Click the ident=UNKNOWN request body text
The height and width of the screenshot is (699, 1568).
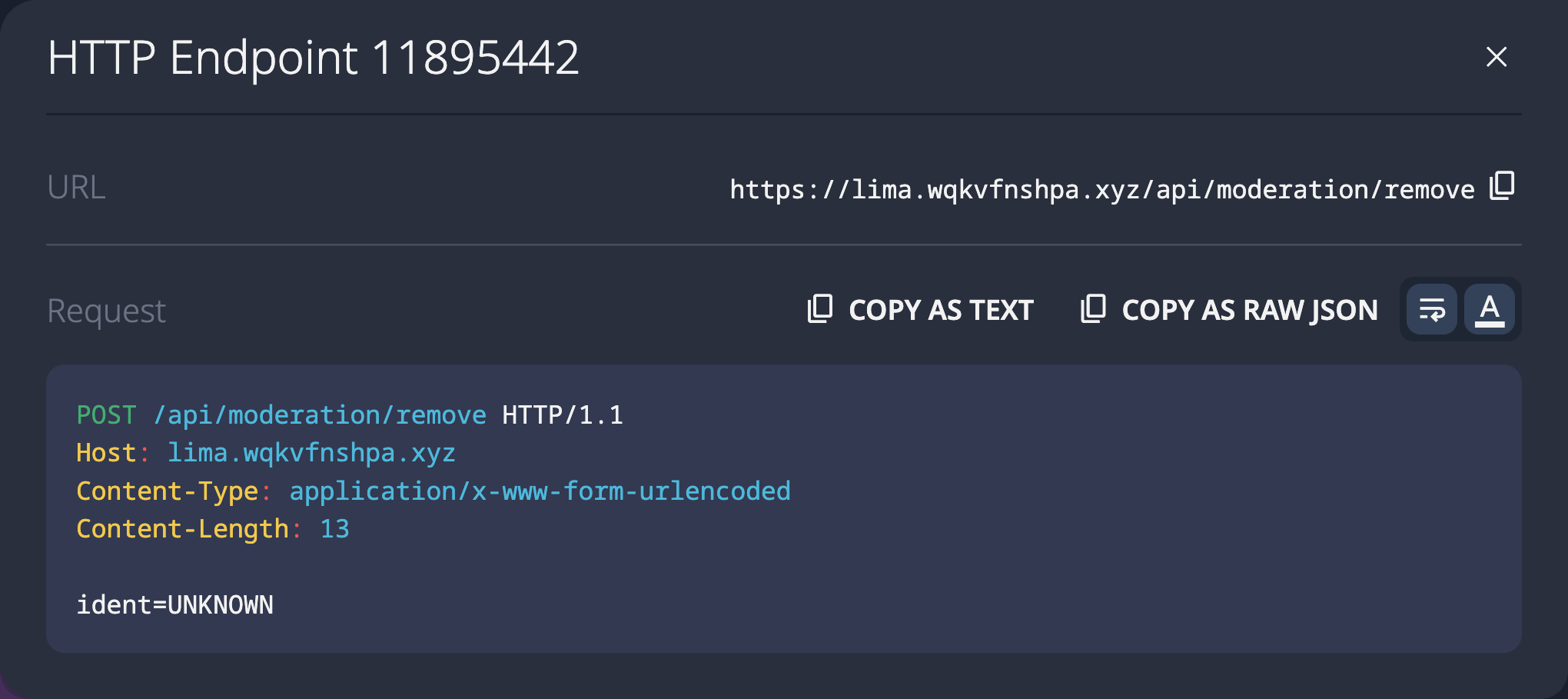pyautogui.click(x=175, y=604)
